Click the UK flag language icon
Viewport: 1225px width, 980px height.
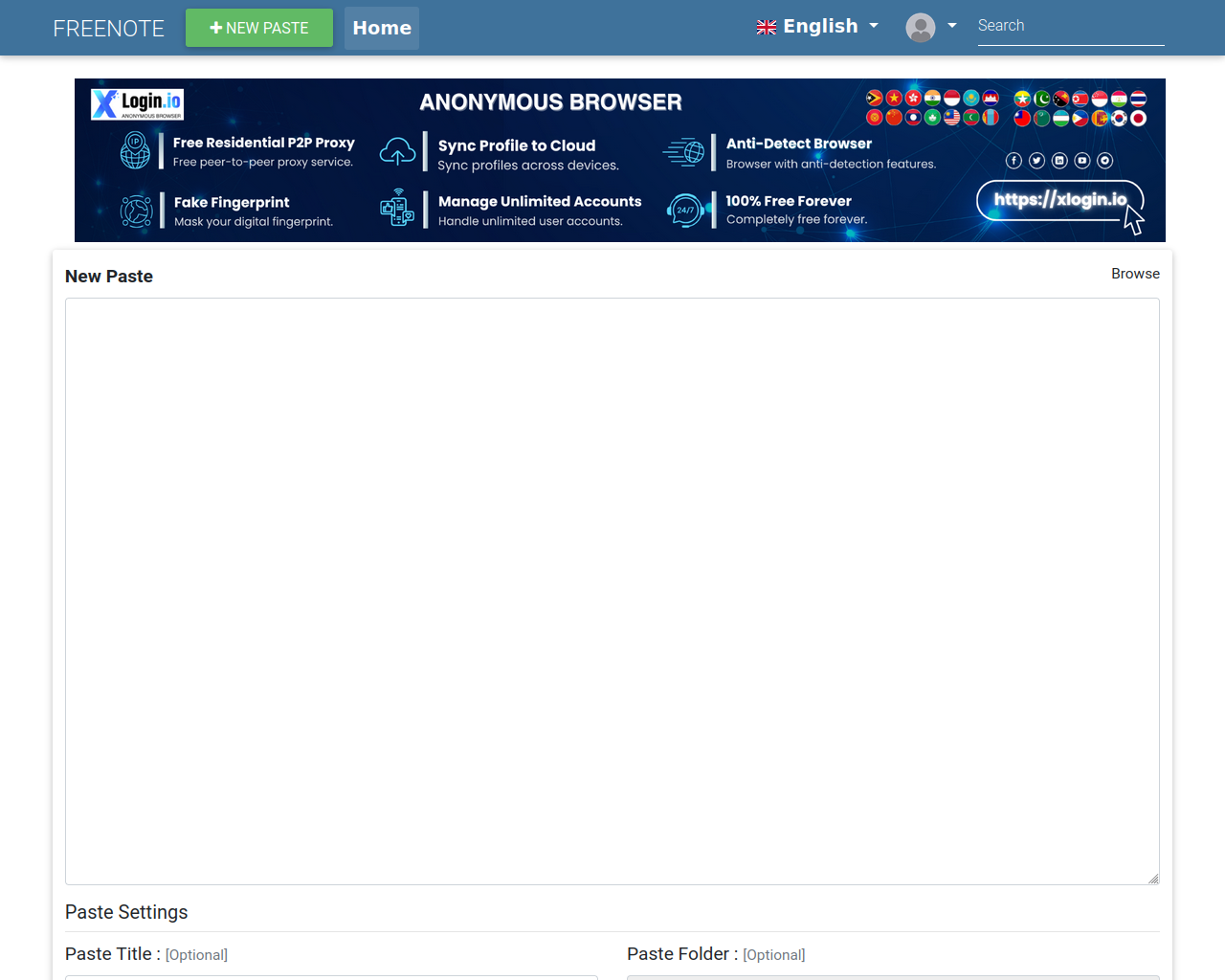pos(767,28)
